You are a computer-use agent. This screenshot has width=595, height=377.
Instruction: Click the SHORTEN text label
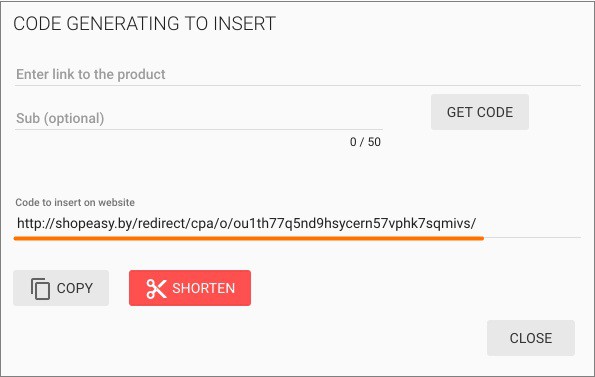pyautogui.click(x=204, y=288)
